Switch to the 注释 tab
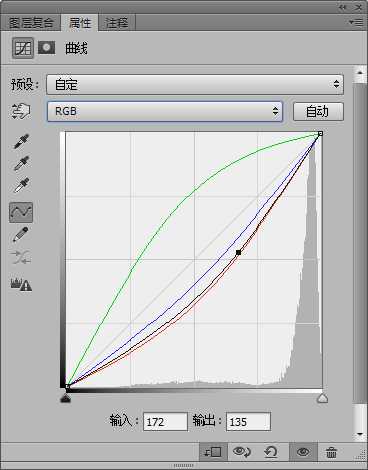Image resolution: width=368 pixels, height=470 pixels. pos(117,23)
